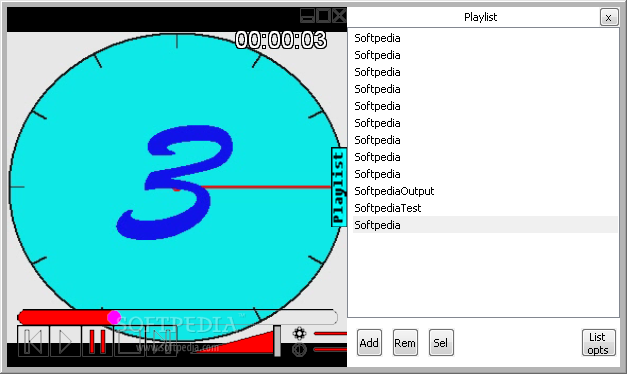The image size is (627, 374).
Task: Adjust the red brightness slider bar
Action: pos(330,333)
